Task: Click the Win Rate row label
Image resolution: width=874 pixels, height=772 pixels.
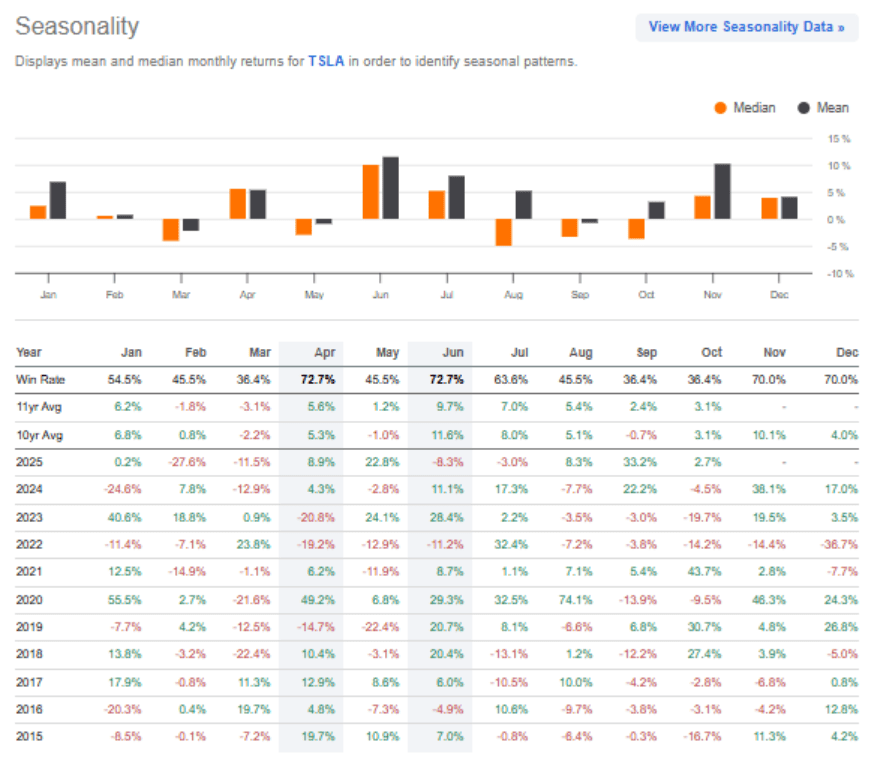Action: (40, 379)
